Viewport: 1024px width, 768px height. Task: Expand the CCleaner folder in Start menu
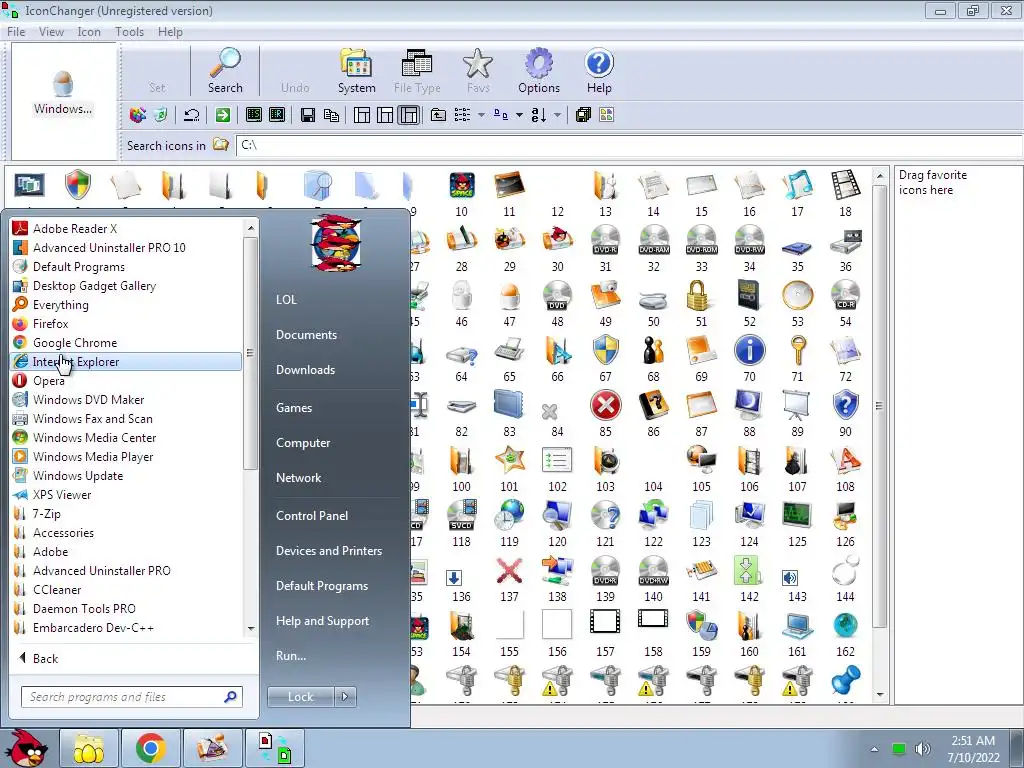(x=57, y=590)
